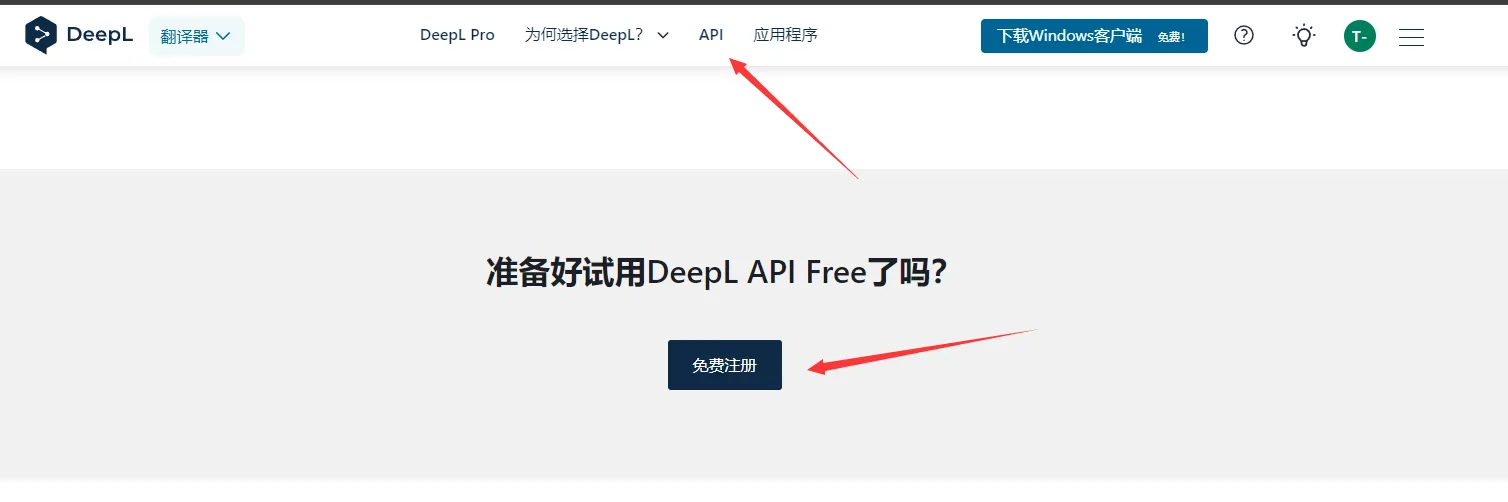Select 应用程序 in the navigation bar
The height and width of the screenshot is (502, 1508).
pos(785,35)
